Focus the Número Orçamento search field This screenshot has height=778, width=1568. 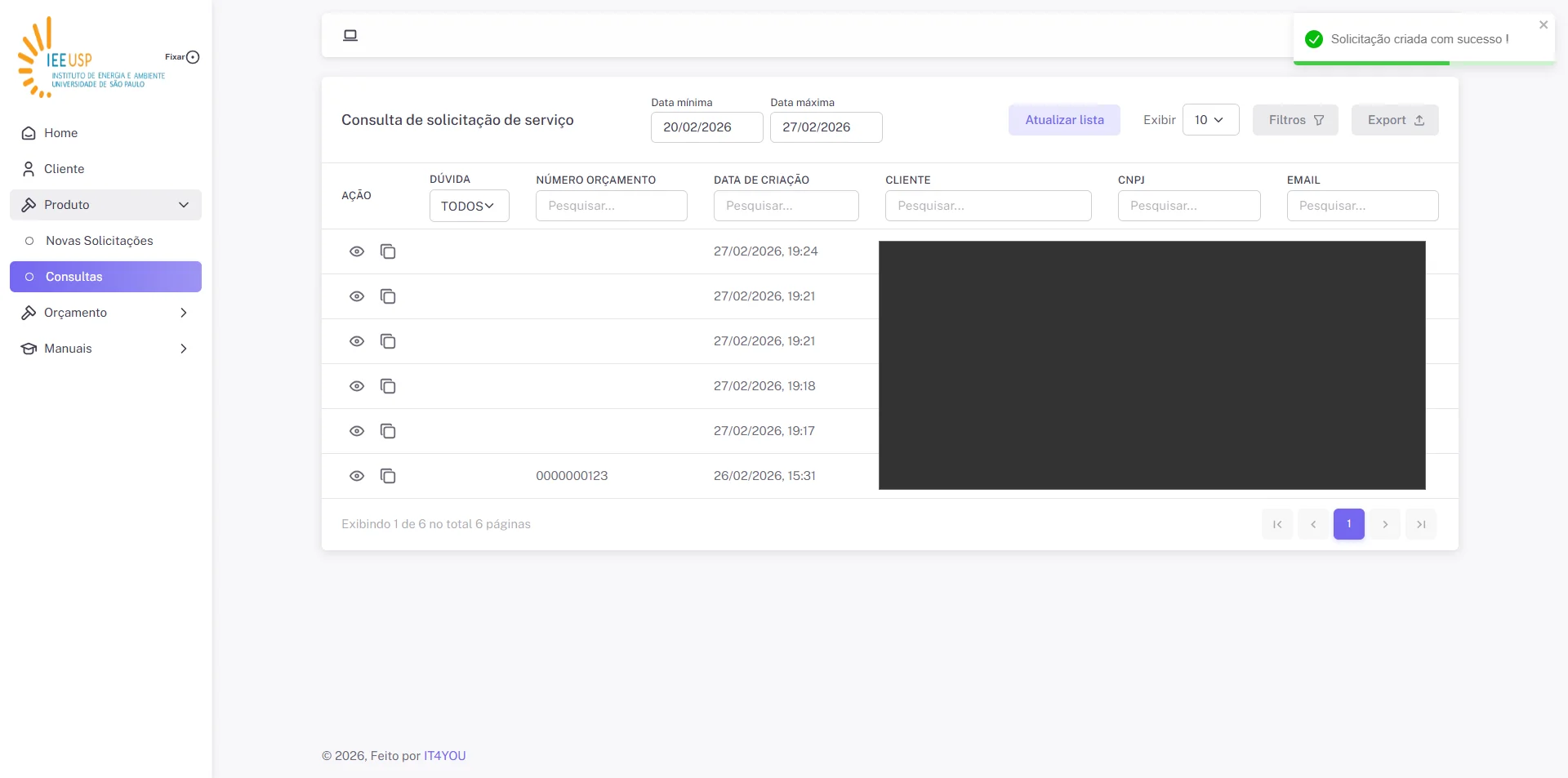(x=612, y=206)
